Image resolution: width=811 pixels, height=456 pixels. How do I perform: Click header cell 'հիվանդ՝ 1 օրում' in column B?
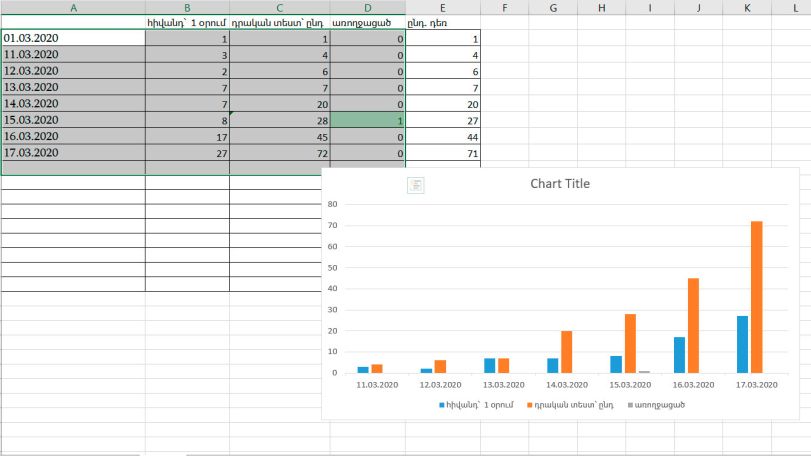coord(187,23)
